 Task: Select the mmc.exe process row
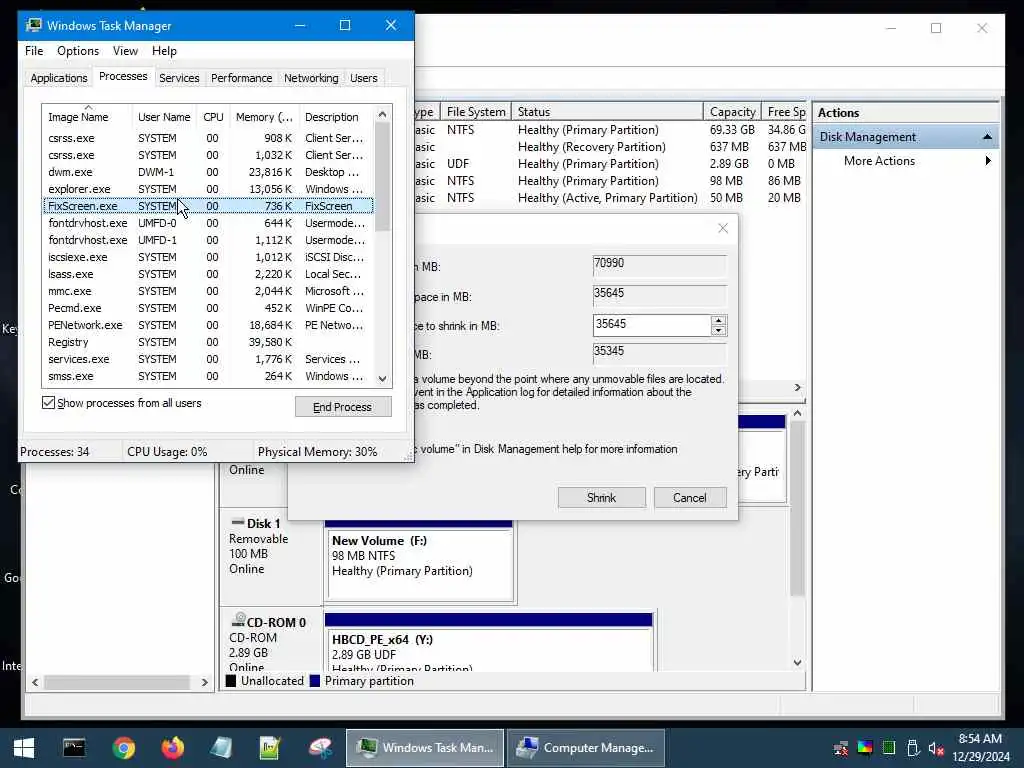click(208, 291)
